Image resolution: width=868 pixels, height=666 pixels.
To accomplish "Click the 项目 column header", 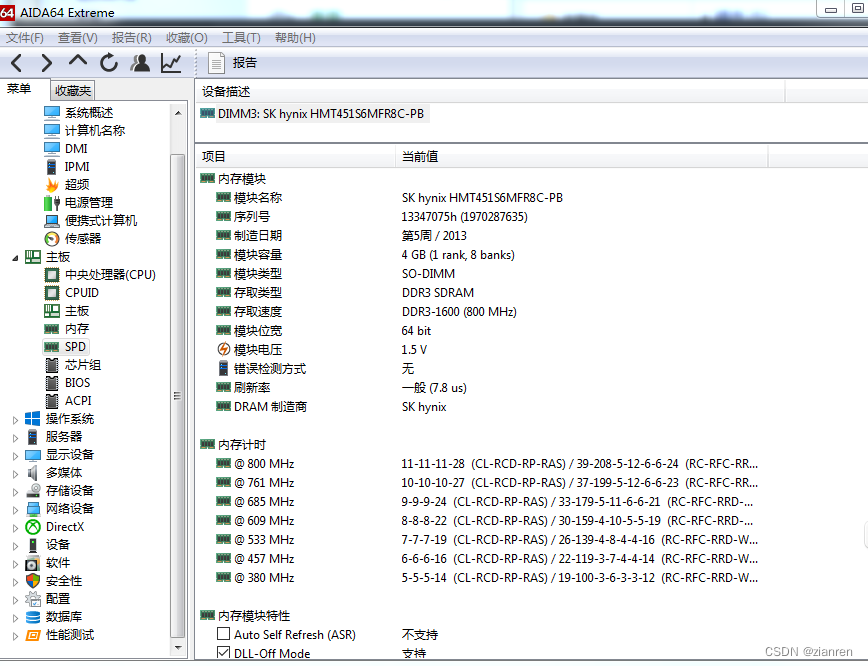I will point(296,157).
